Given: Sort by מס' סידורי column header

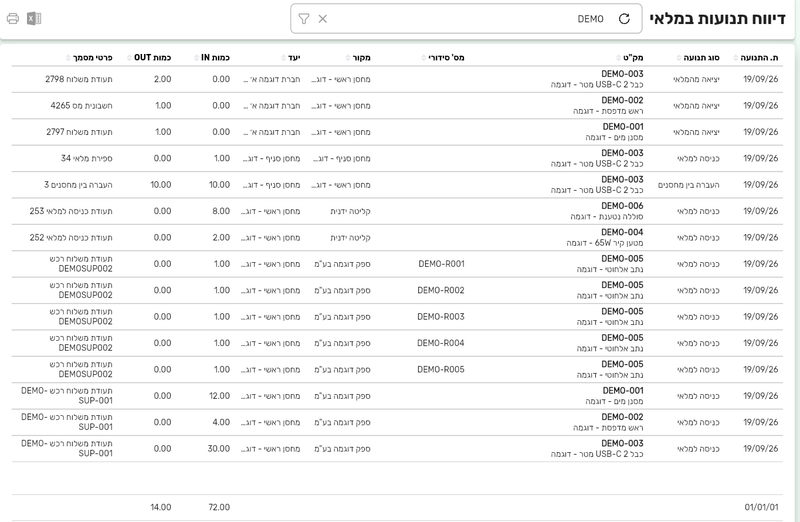Looking at the screenshot, I should 442,58.
